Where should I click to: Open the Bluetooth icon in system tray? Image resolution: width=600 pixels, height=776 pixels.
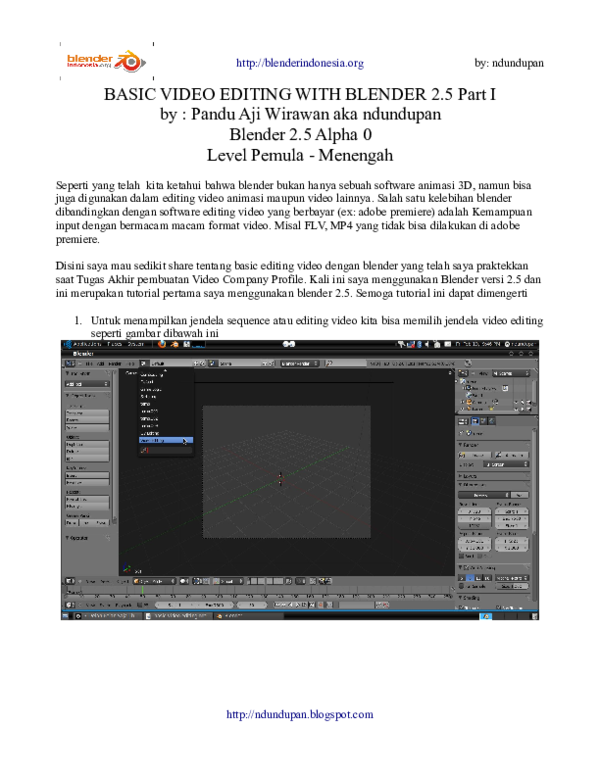[x=419, y=344]
